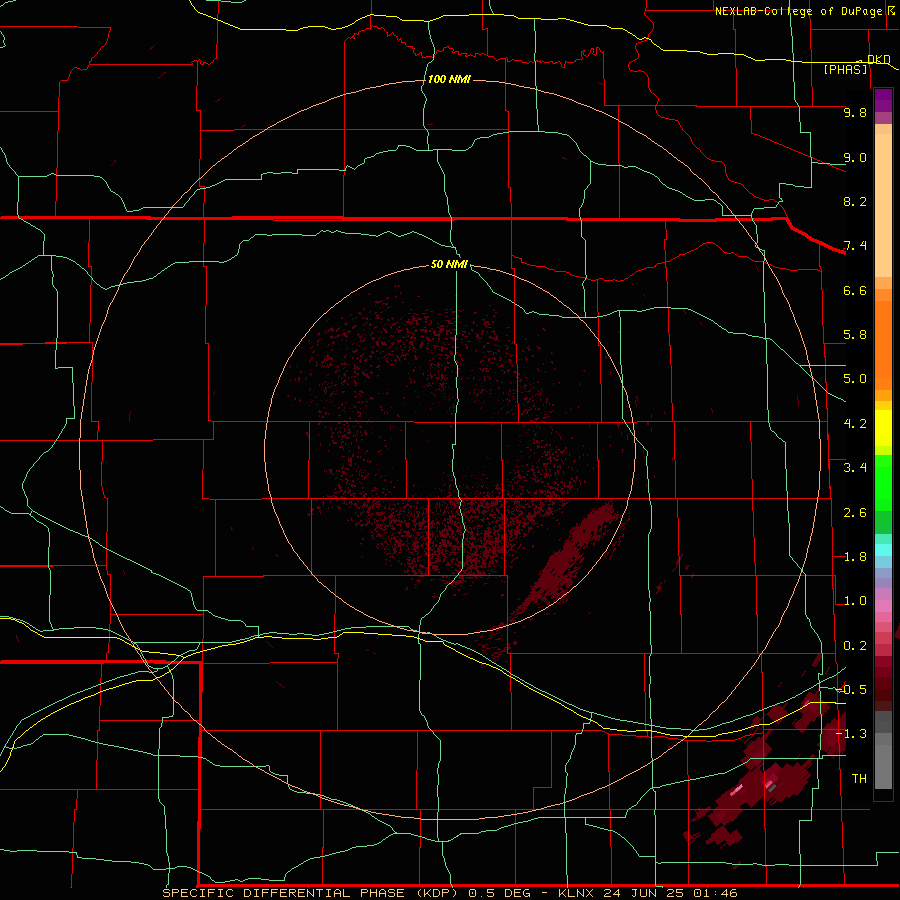Viewport: 900px width, 900px height.
Task: Click the TH threshold label on the scale
Action: click(859, 778)
